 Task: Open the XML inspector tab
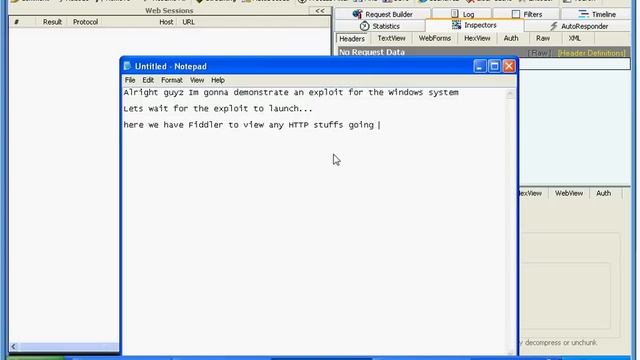click(x=574, y=38)
